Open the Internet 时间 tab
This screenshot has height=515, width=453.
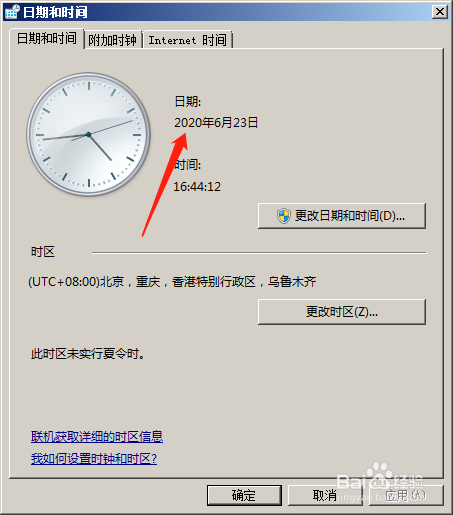[x=187, y=40]
